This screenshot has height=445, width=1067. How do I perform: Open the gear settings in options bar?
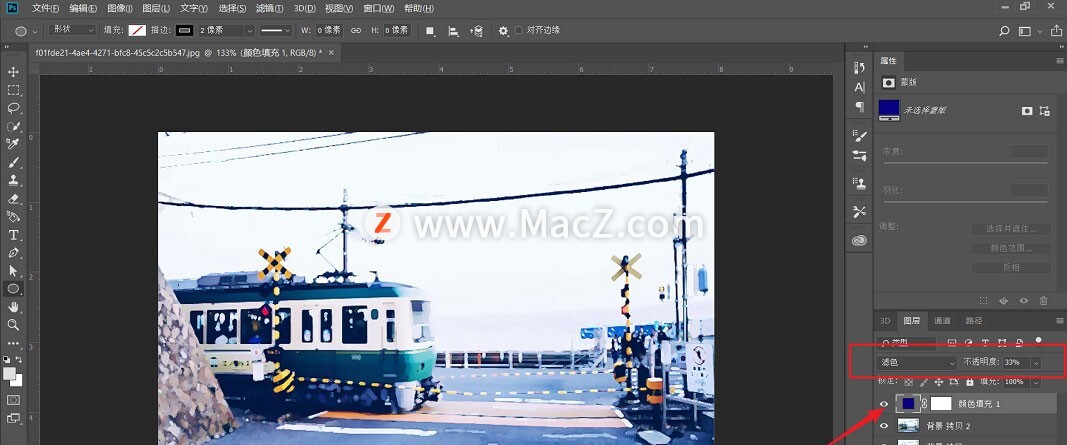[504, 31]
